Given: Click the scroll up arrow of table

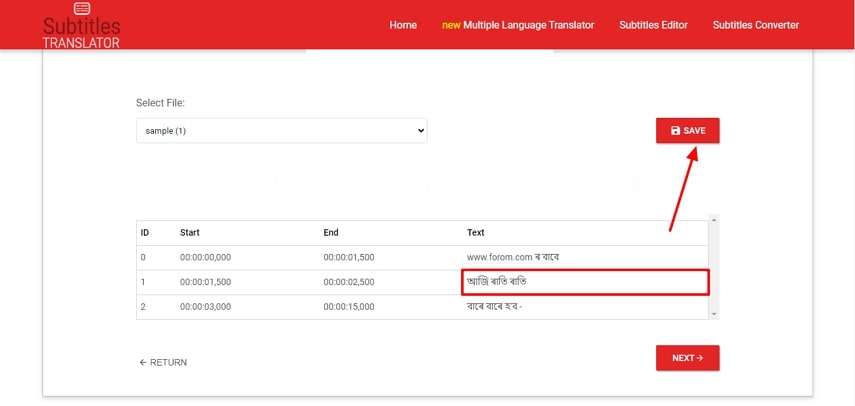Looking at the screenshot, I should coord(713,220).
